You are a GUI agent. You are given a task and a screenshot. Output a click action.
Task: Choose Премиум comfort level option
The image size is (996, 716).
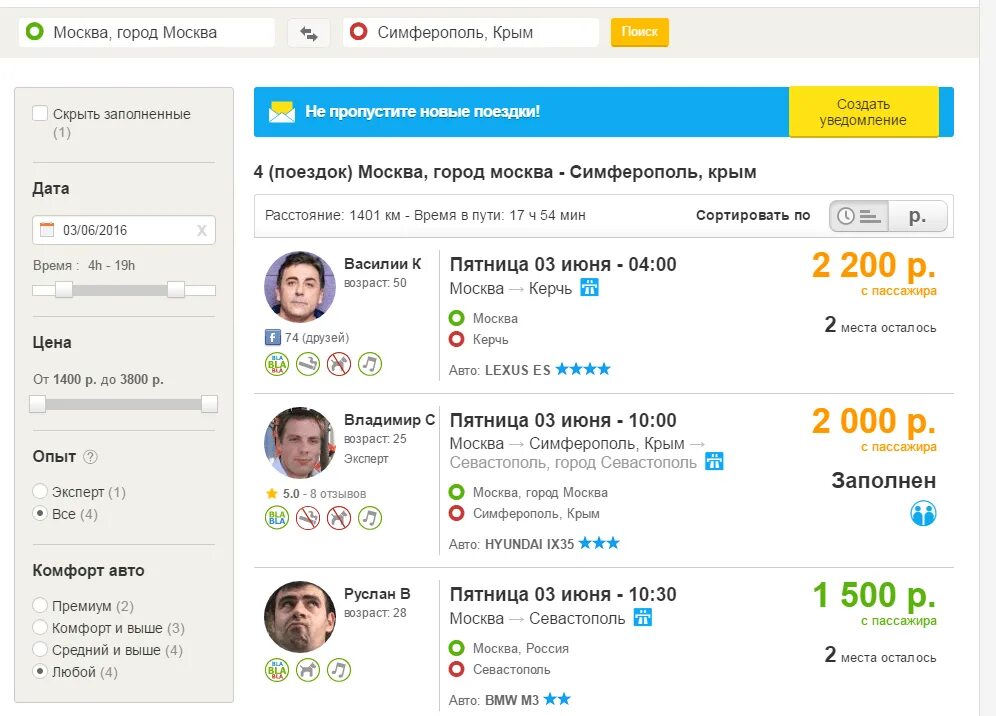click(40, 605)
